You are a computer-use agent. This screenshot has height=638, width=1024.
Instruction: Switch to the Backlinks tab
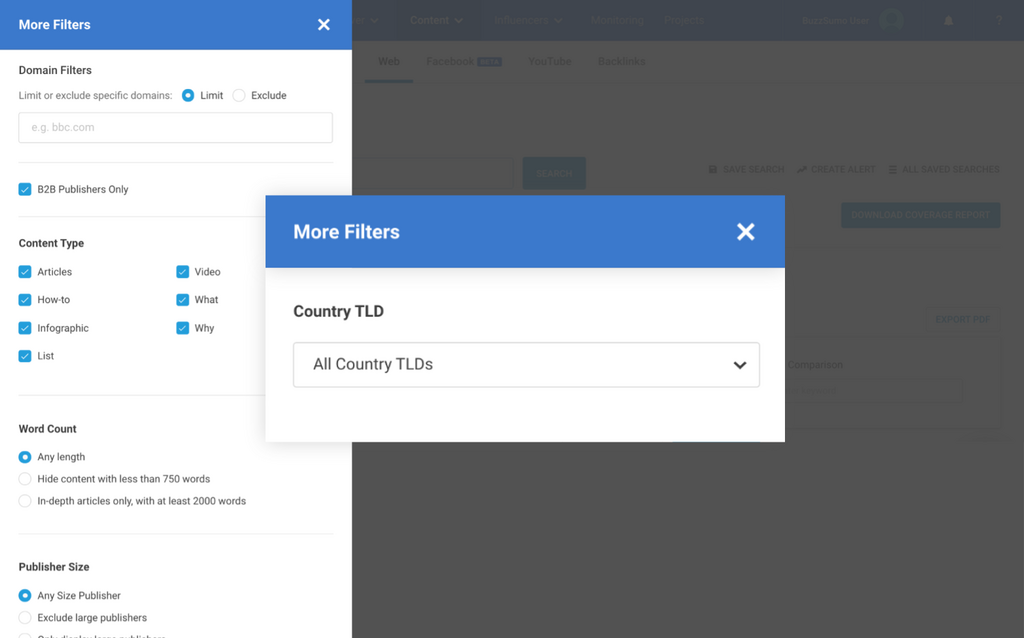621,62
